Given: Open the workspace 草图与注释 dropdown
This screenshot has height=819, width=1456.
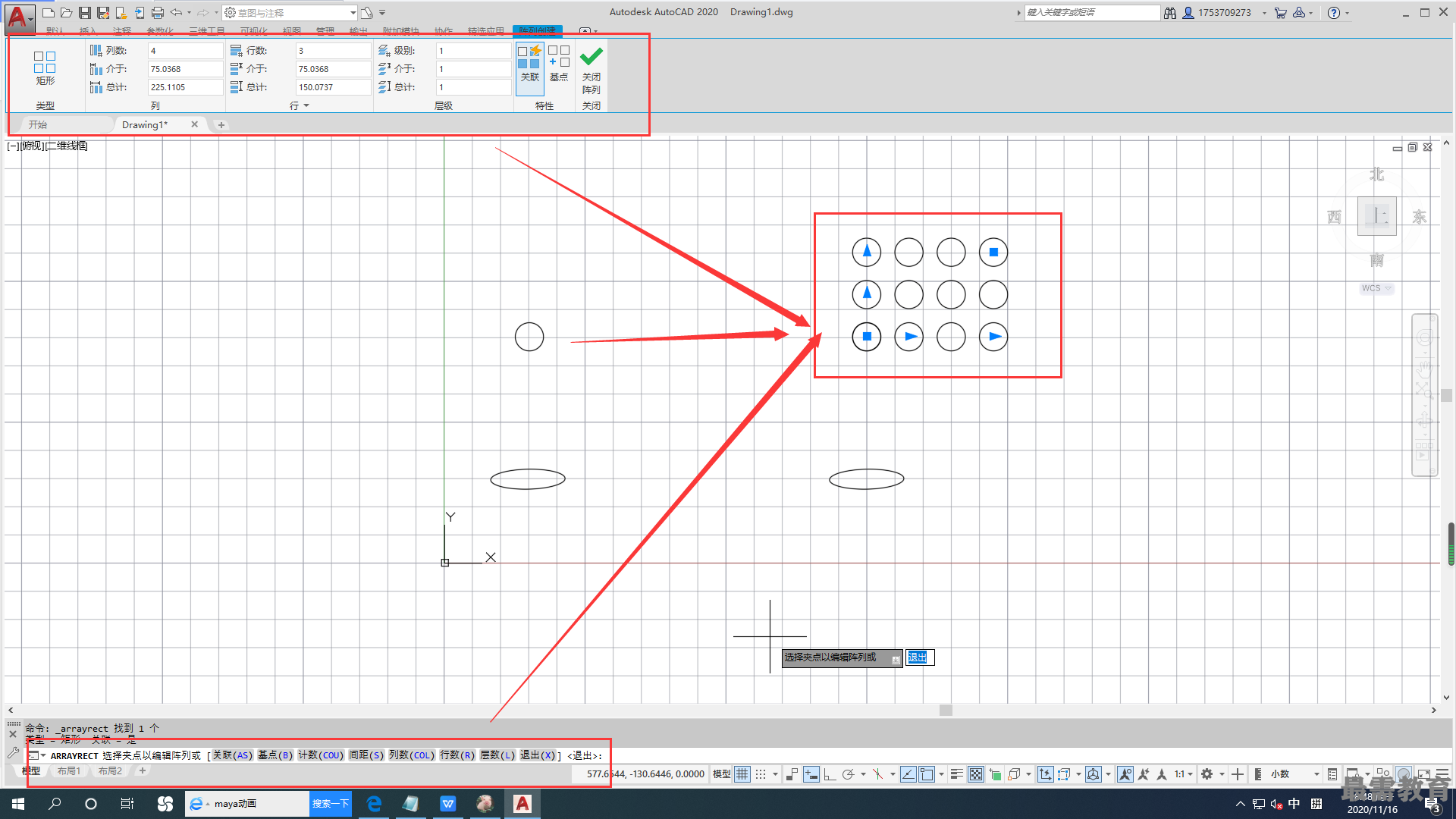Looking at the screenshot, I should [290, 13].
